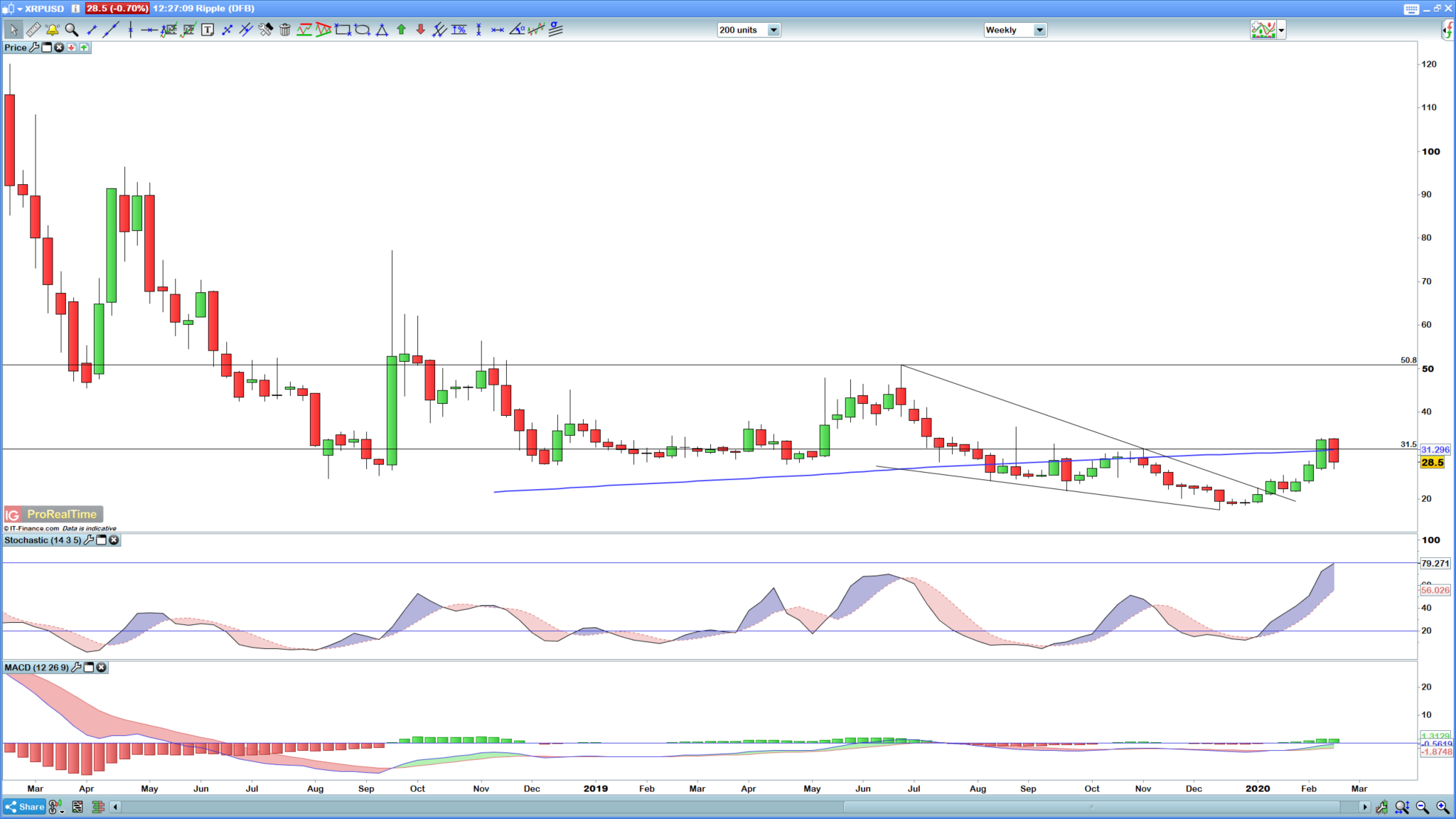
Task: Open the alert bell tool
Action: point(53,30)
